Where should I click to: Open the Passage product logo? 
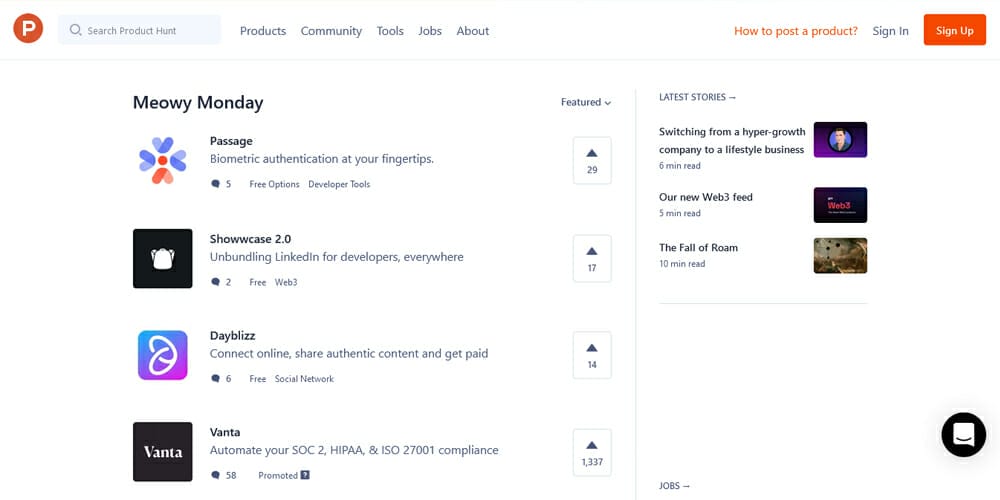[x=163, y=160]
